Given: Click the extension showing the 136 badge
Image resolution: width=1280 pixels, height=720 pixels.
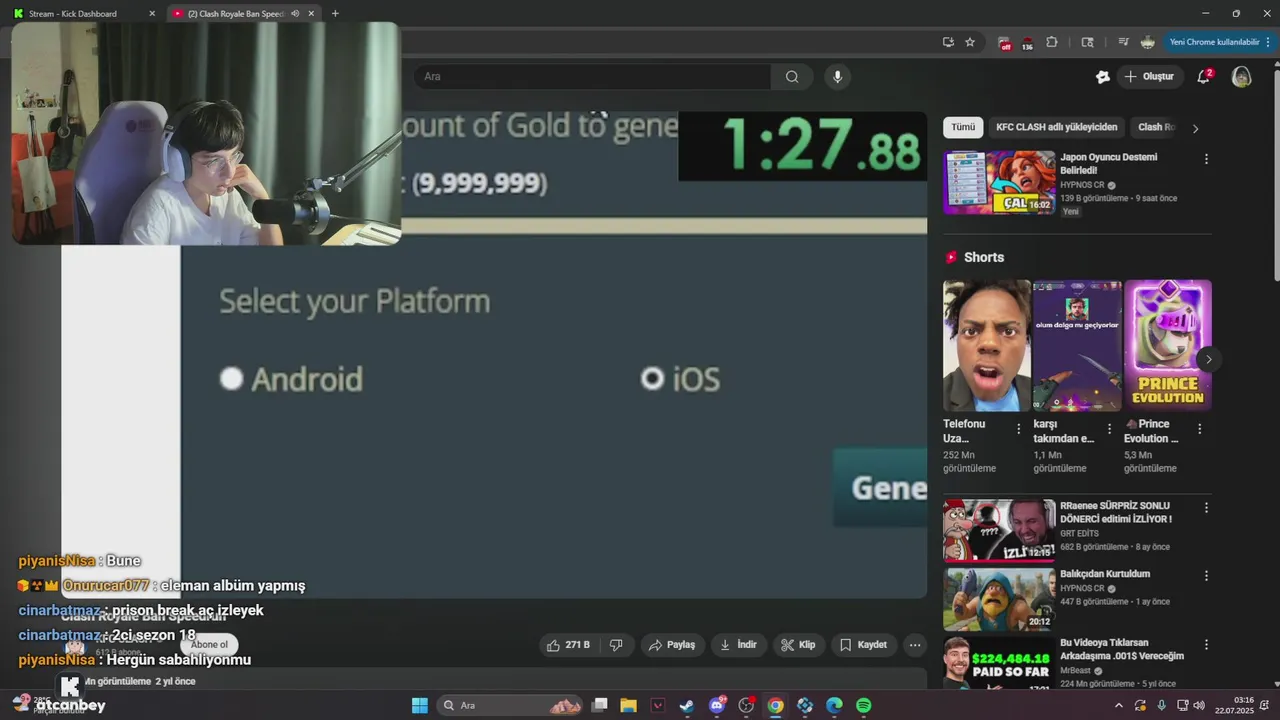Looking at the screenshot, I should pos(1027,43).
